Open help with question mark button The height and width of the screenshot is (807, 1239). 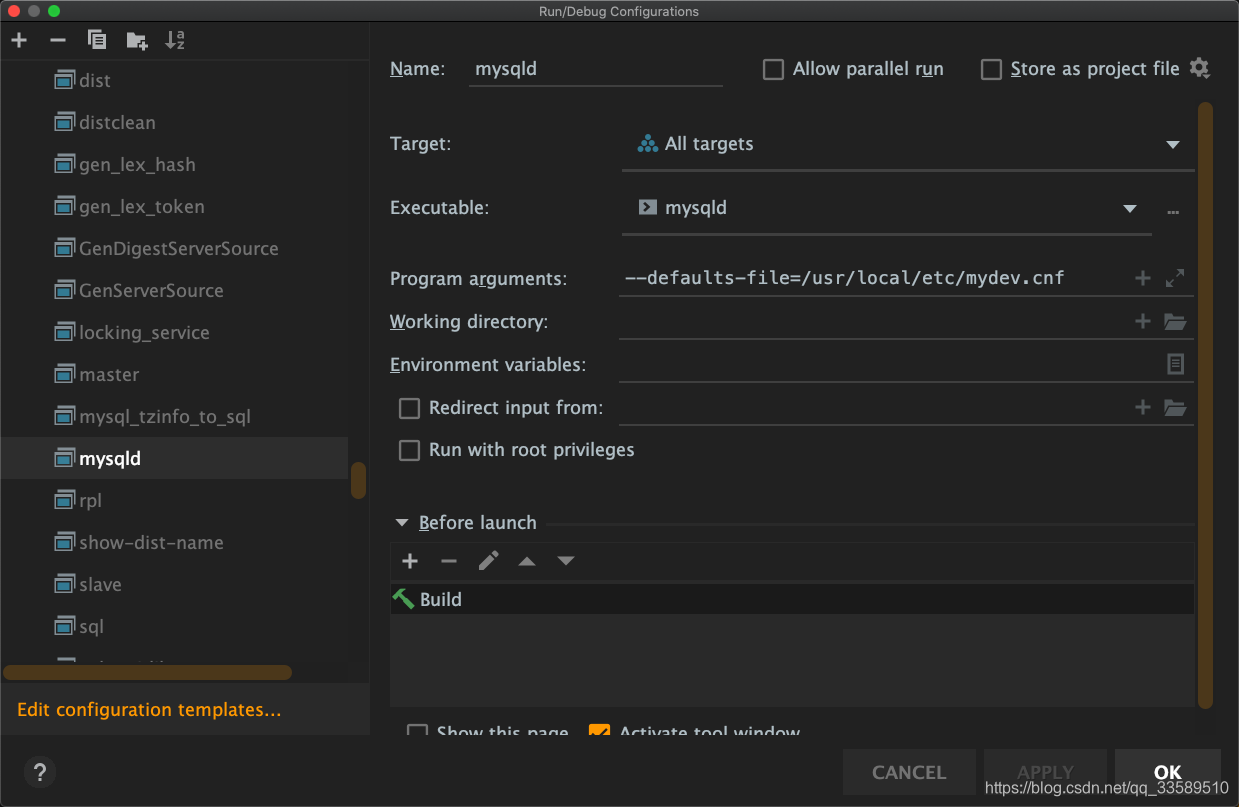pyautogui.click(x=40, y=772)
